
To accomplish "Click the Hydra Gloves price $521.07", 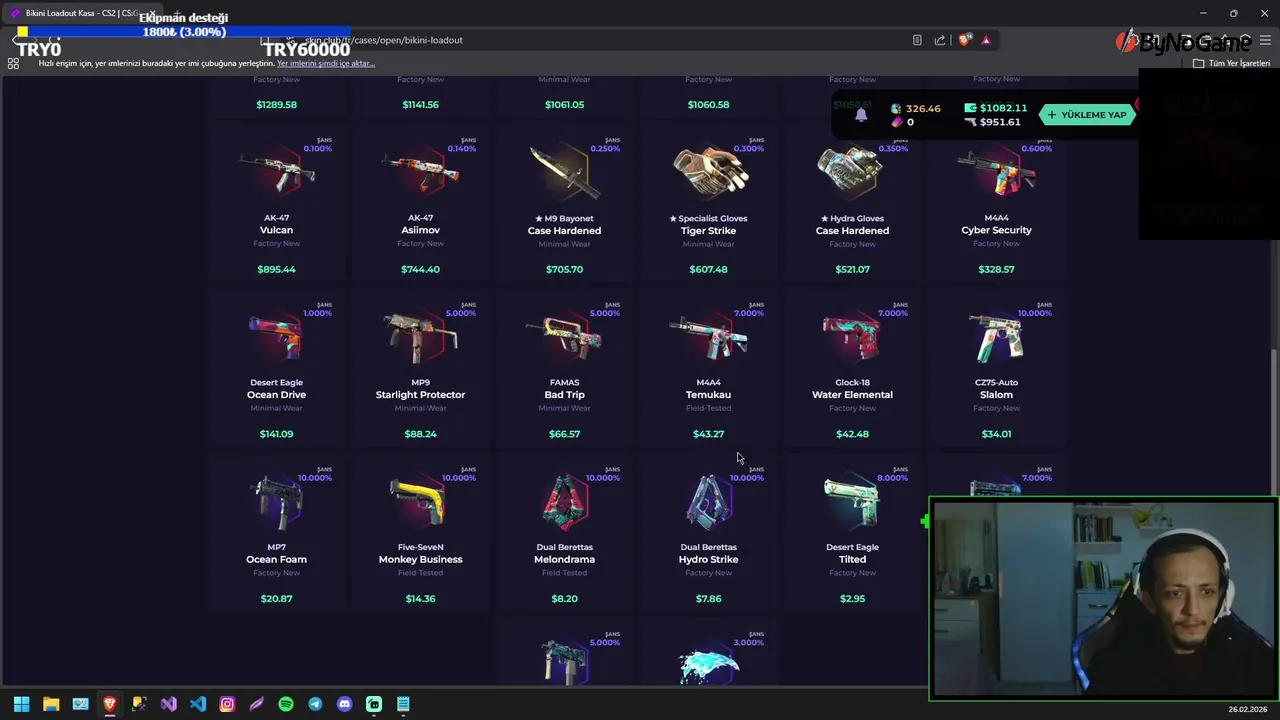I will (x=853, y=269).
